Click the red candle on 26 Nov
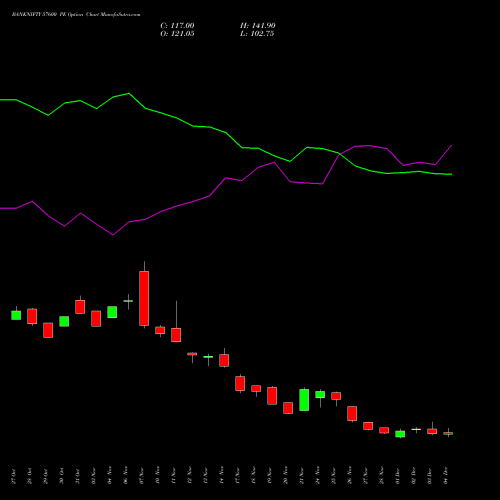This screenshot has width=500, height=500. click(x=352, y=413)
